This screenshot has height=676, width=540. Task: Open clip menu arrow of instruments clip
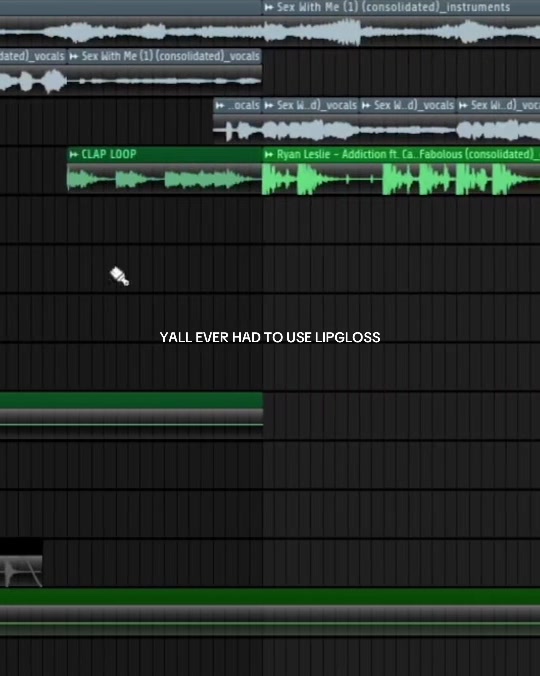269,7
